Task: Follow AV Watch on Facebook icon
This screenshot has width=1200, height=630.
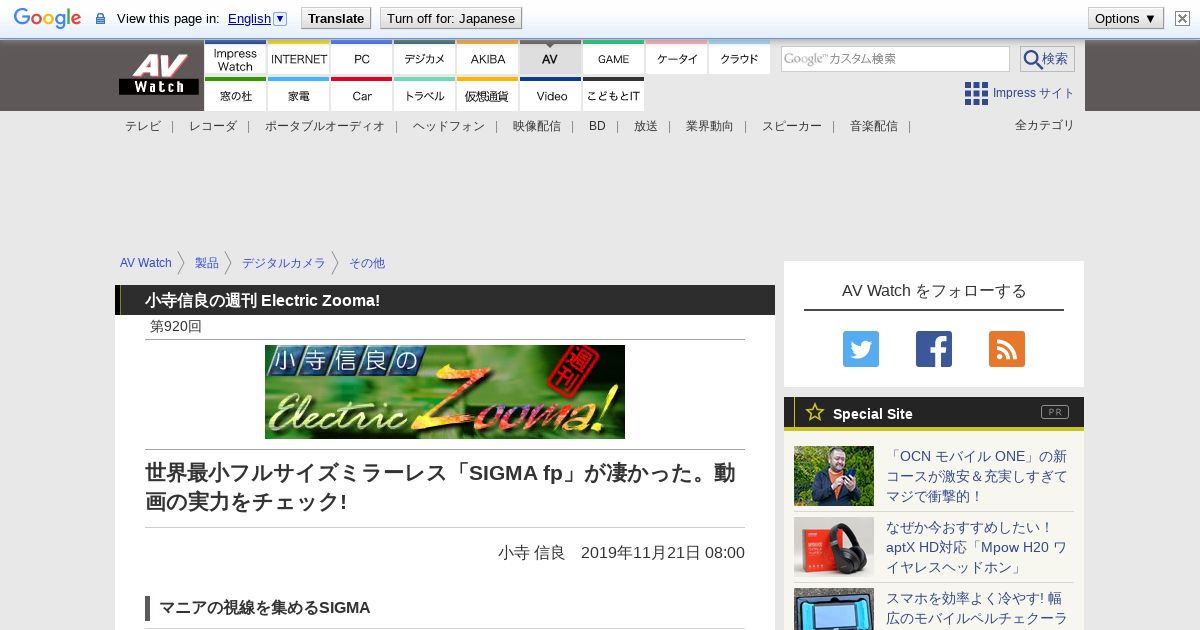Action: pos(934,349)
